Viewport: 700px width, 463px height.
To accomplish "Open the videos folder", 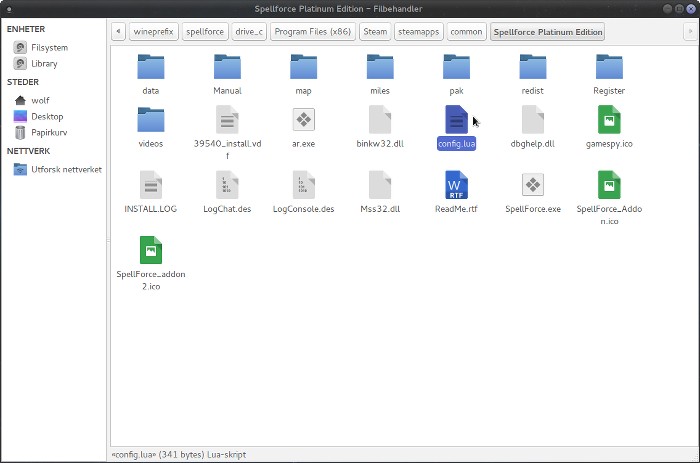I will [151, 120].
